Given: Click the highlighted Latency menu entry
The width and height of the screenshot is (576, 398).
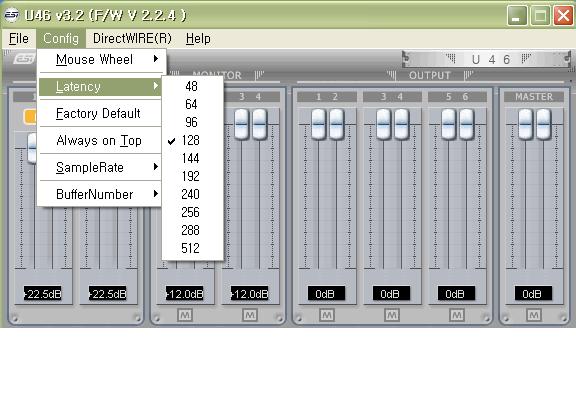Looking at the screenshot, I should point(100,87).
